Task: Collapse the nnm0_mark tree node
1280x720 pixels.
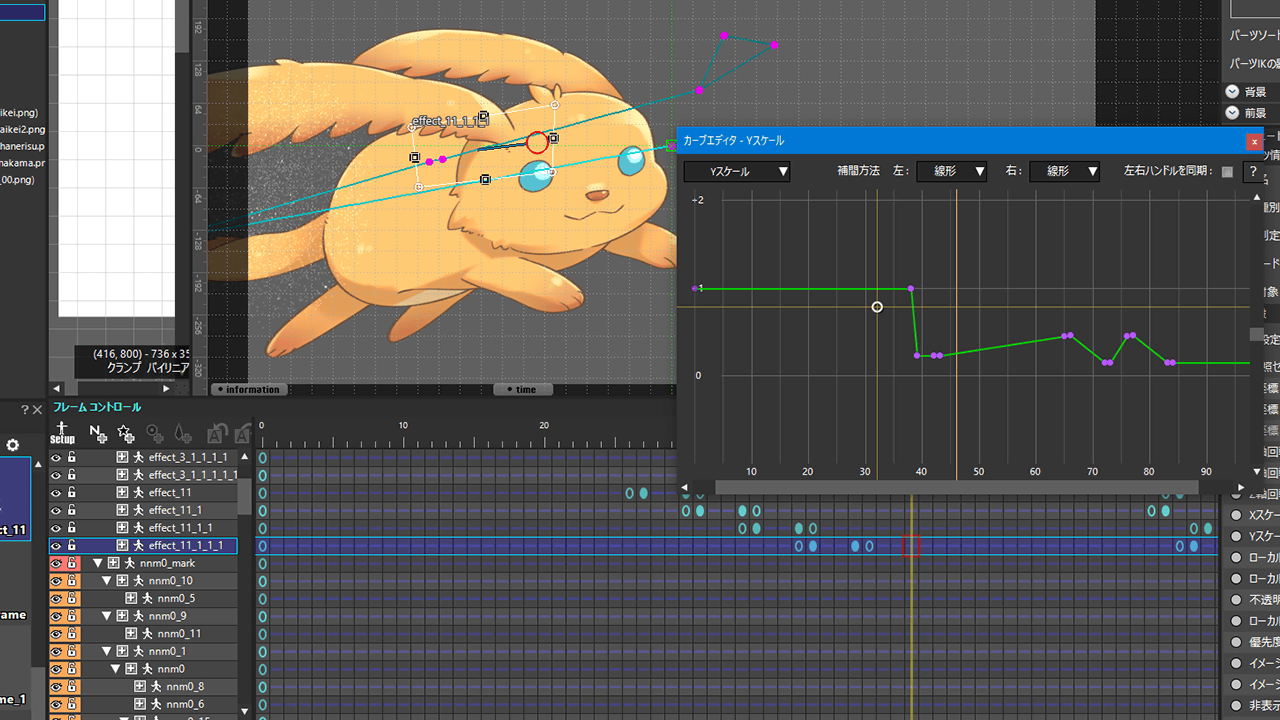Action: [98, 564]
